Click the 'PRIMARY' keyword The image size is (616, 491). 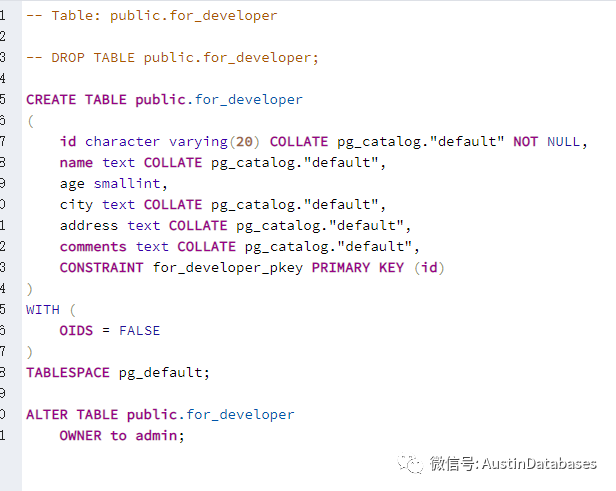pos(341,267)
